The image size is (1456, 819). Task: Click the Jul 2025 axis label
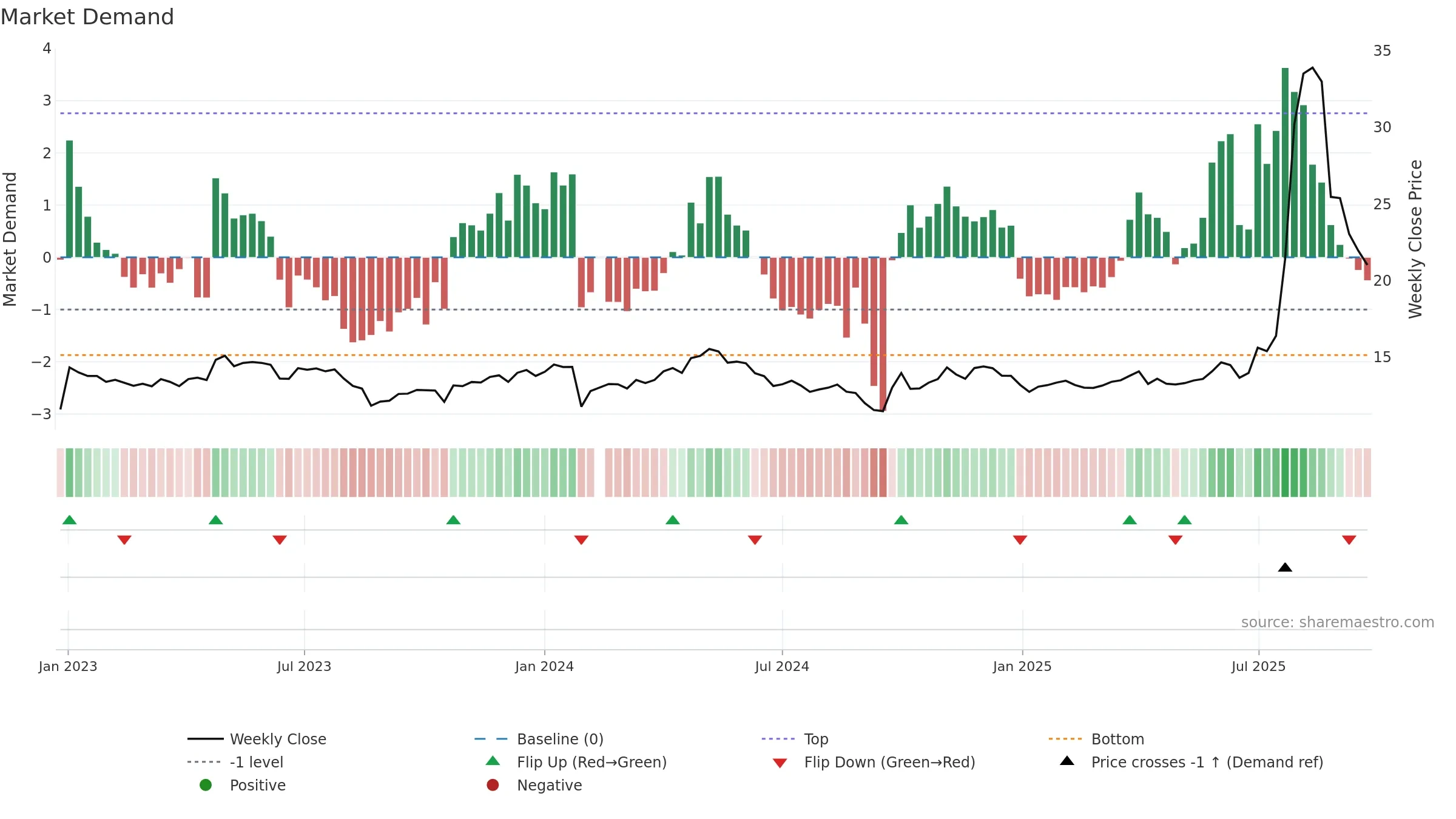1259,667
